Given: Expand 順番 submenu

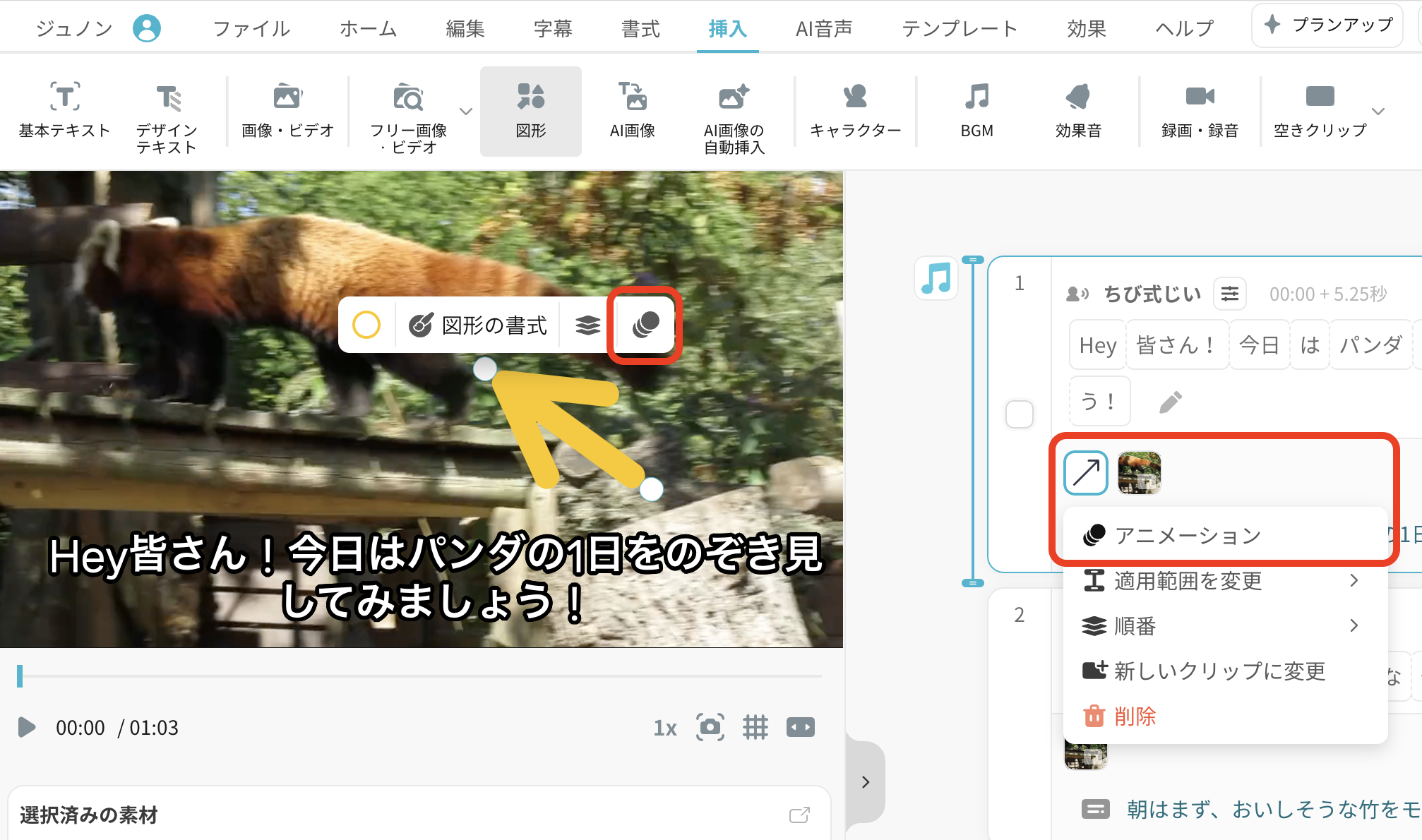Looking at the screenshot, I should point(1224,626).
